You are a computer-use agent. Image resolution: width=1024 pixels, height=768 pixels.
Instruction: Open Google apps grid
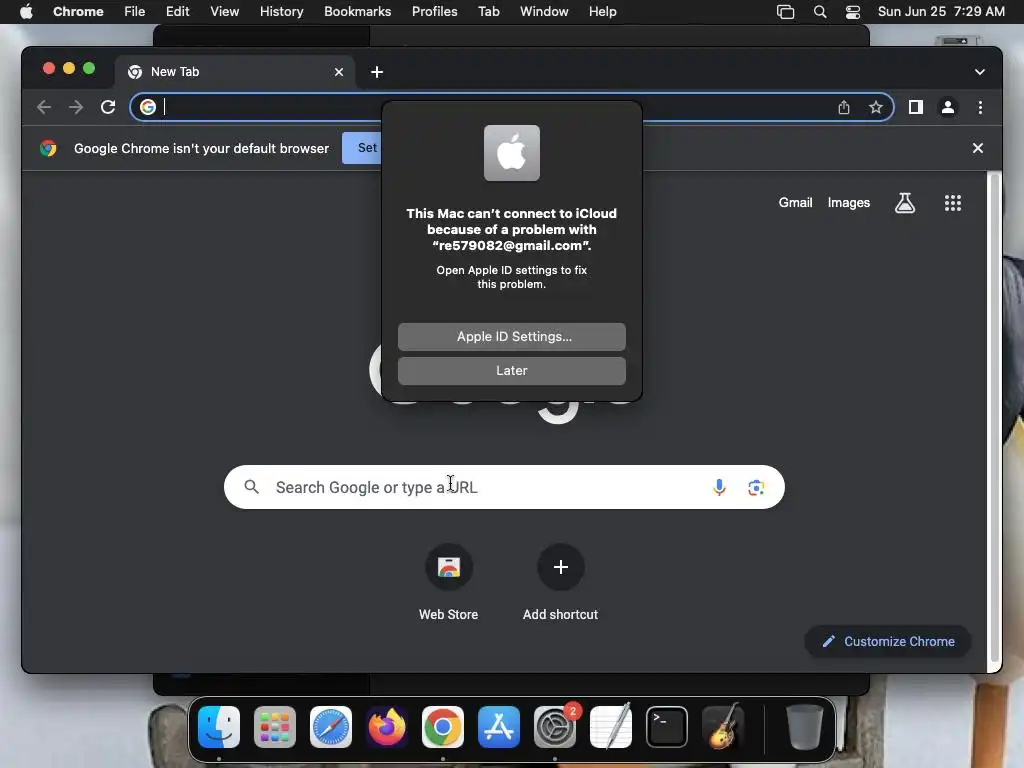coord(952,203)
